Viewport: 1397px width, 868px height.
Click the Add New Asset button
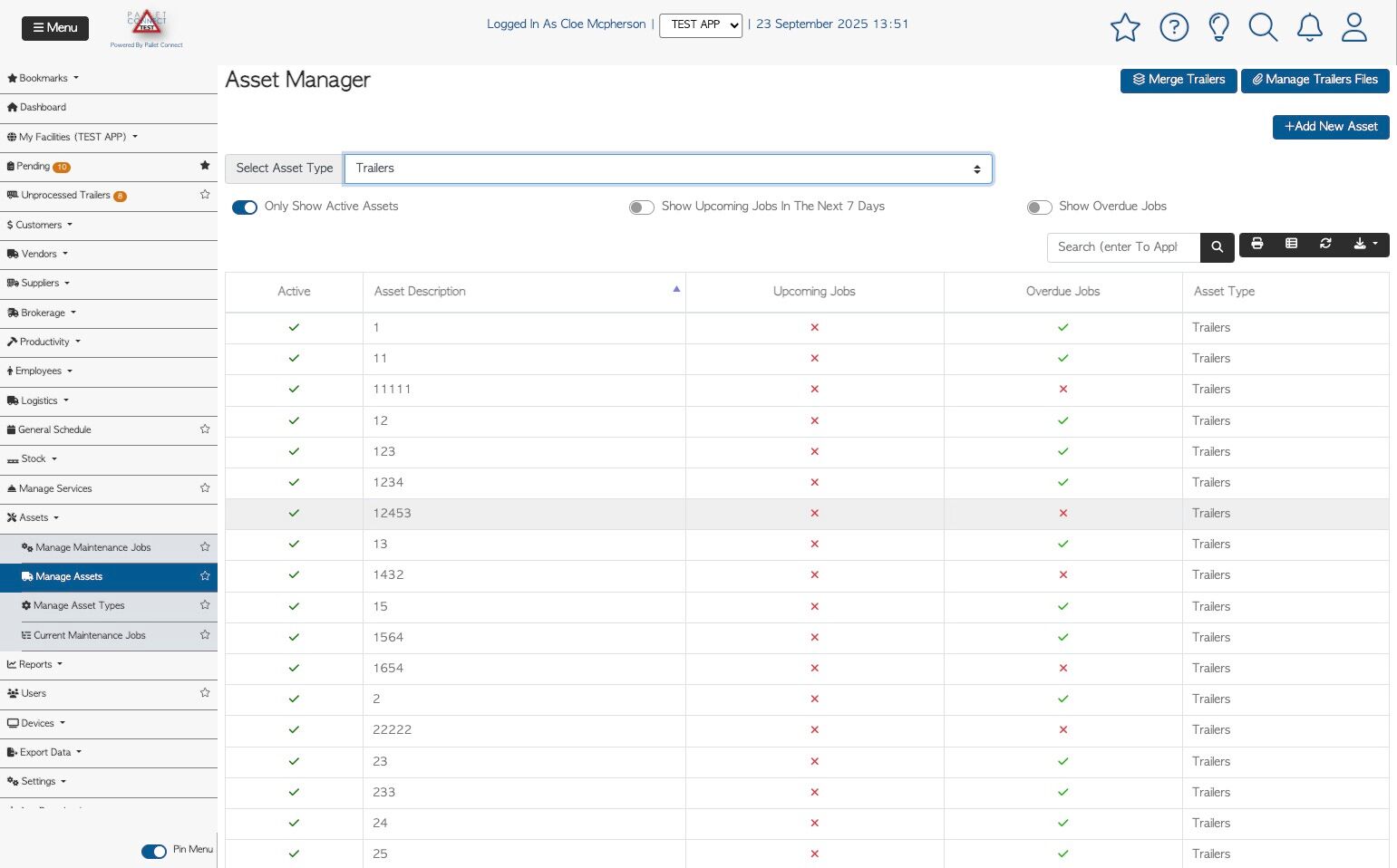pos(1330,127)
